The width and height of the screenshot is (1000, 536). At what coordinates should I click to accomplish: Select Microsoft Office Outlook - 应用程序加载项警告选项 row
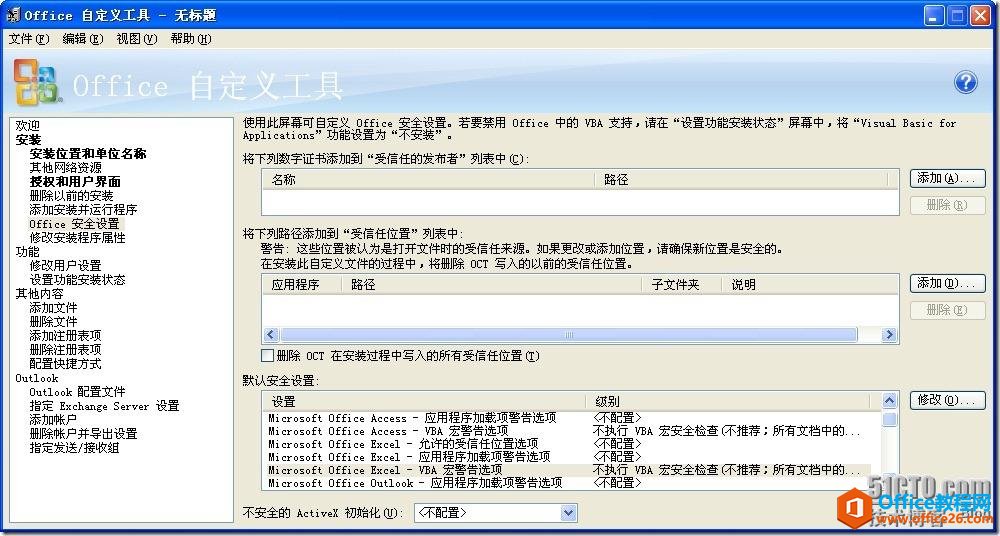click(x=566, y=484)
